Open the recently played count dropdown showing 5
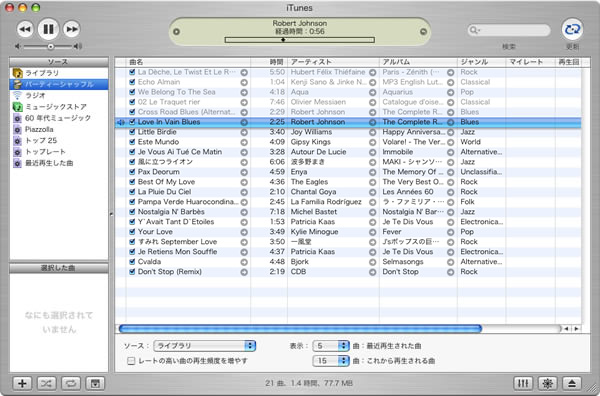This screenshot has height=396, width=600. click(331, 346)
